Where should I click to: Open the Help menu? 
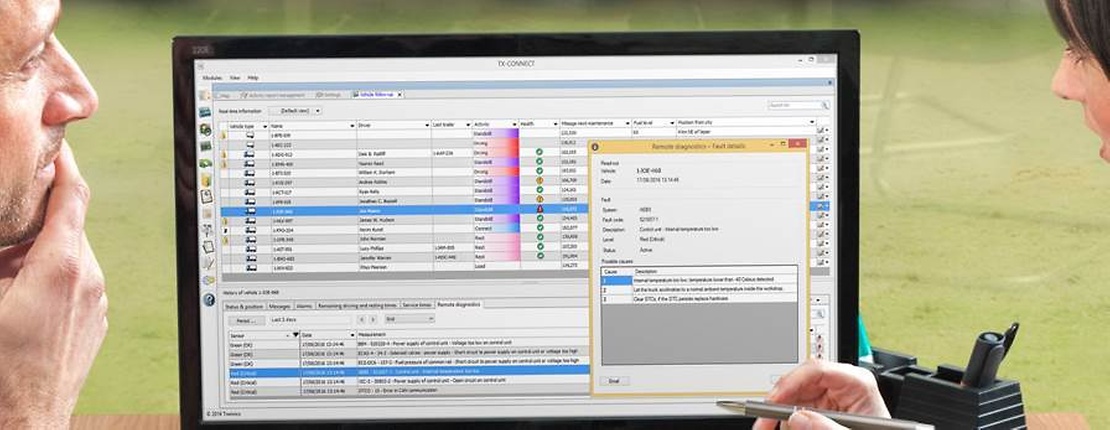click(x=253, y=78)
